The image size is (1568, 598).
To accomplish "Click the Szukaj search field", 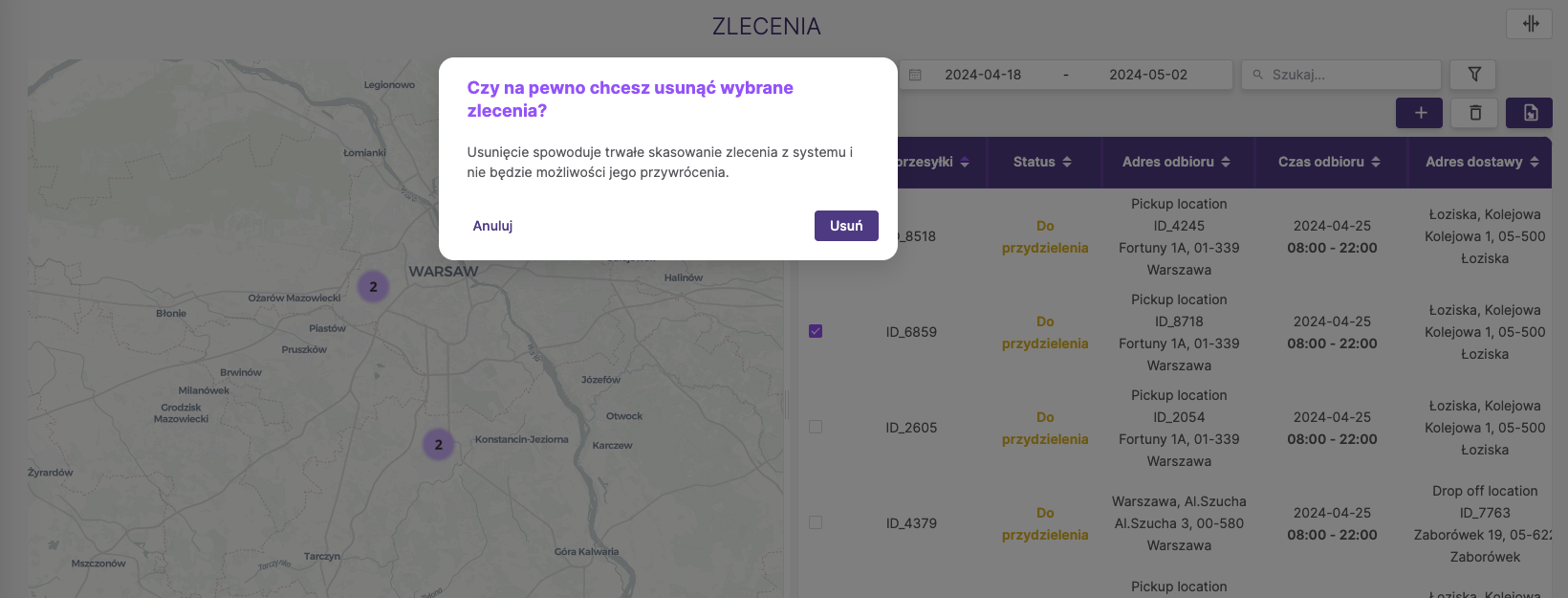I will [1348, 75].
